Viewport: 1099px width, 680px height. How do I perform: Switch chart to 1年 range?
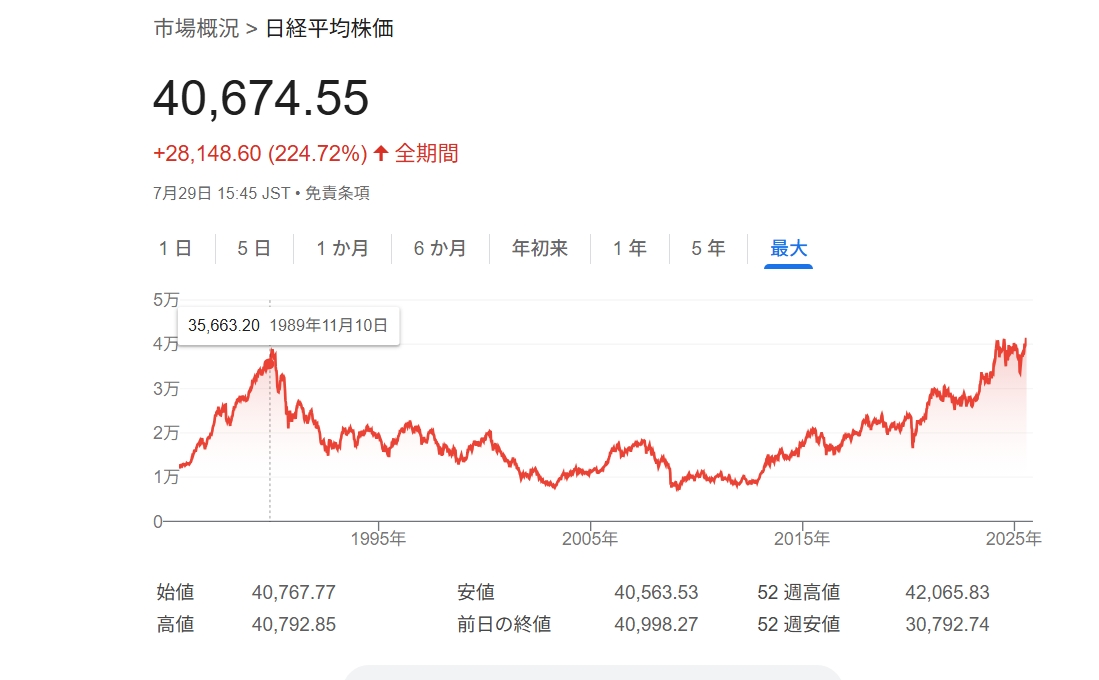coord(630,248)
